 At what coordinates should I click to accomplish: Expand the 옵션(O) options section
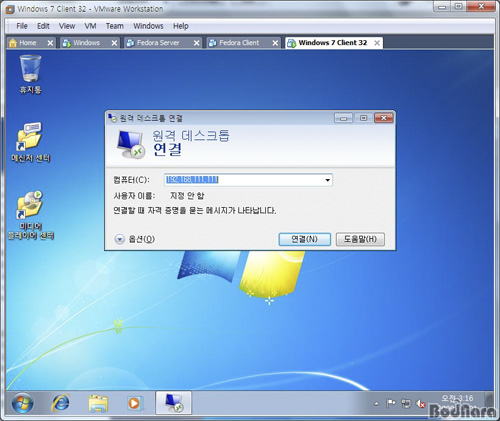[134, 239]
